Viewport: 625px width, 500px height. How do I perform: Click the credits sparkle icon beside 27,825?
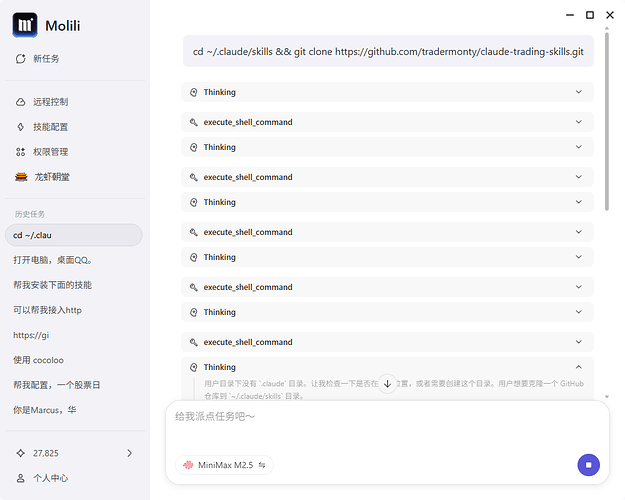pos(21,453)
